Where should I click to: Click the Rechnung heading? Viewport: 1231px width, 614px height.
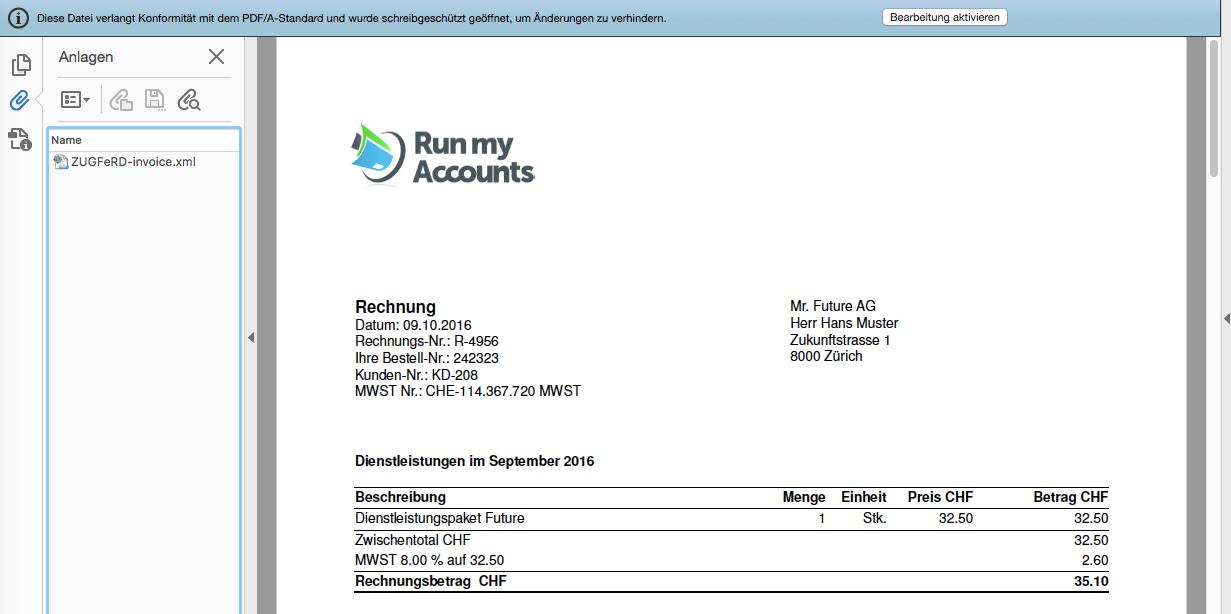point(395,307)
